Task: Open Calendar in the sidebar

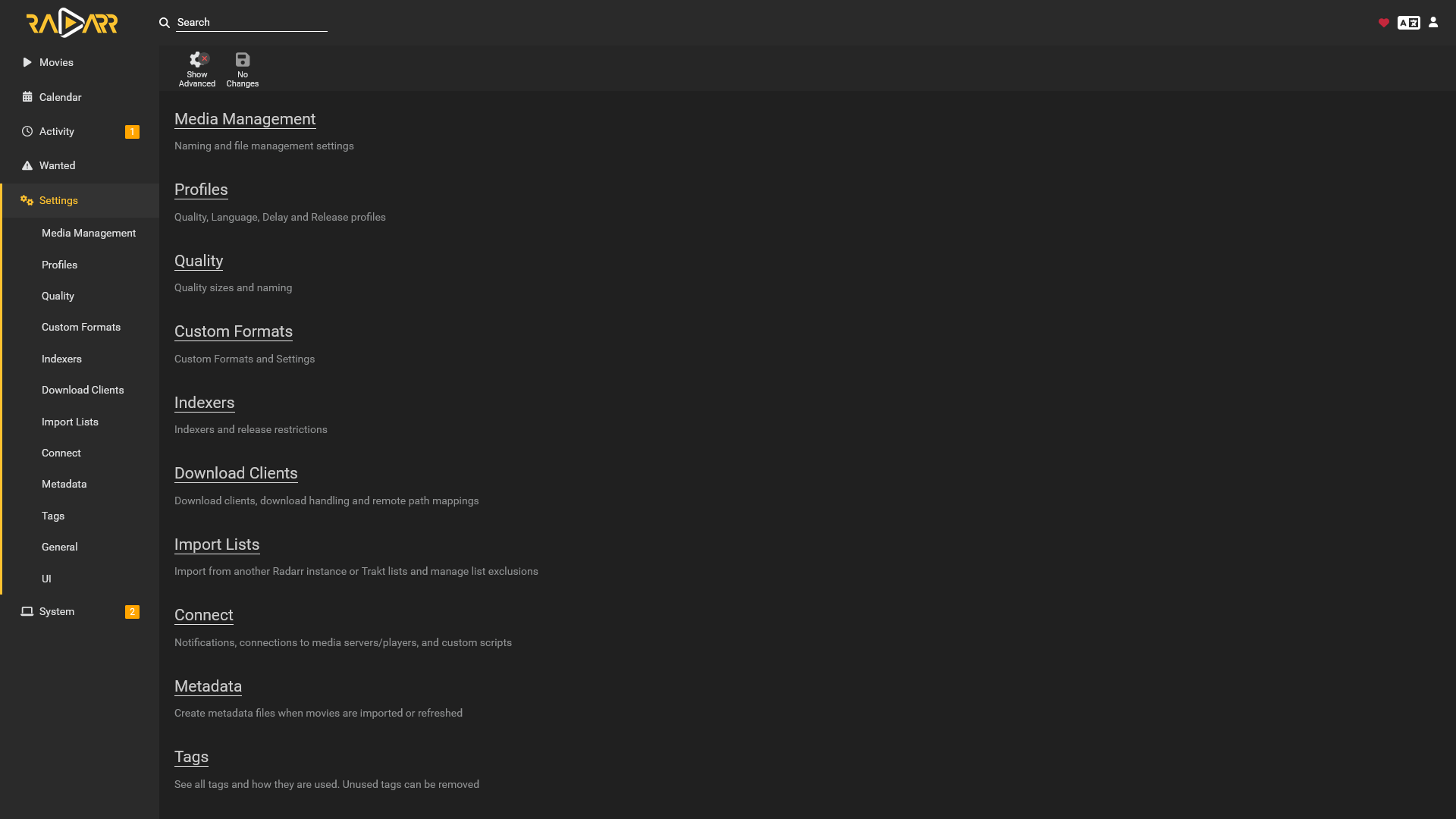Action: coord(60,97)
